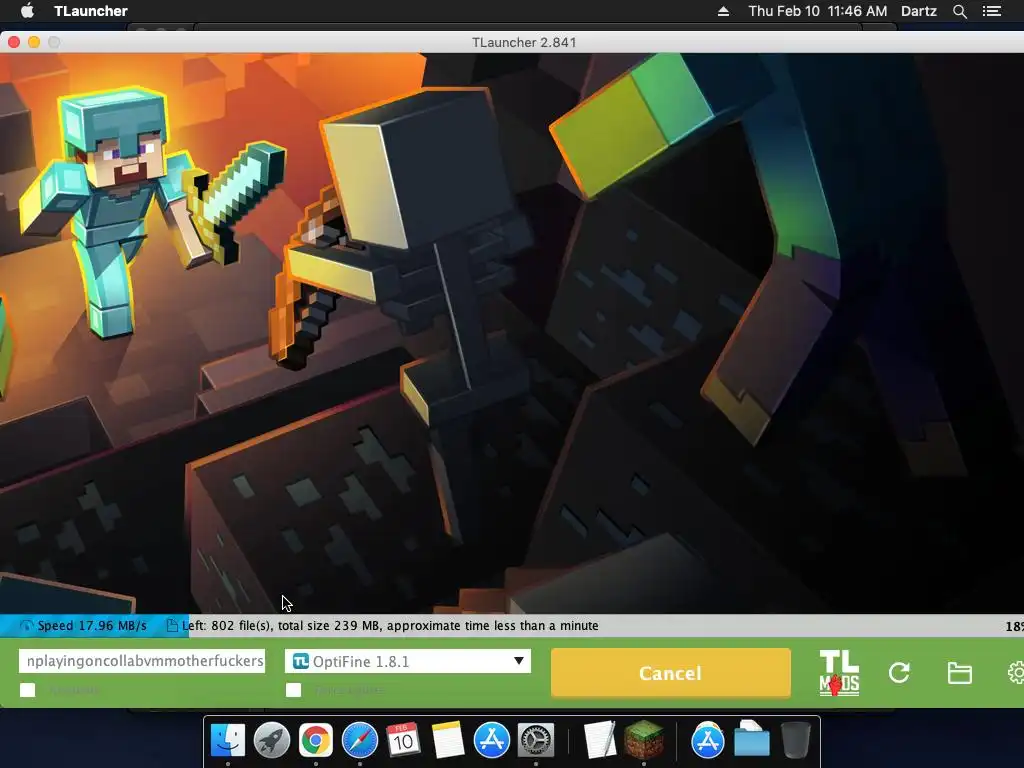The image size is (1024, 768).
Task: Open the Minecraft grass block dock icon
Action: click(x=644, y=740)
